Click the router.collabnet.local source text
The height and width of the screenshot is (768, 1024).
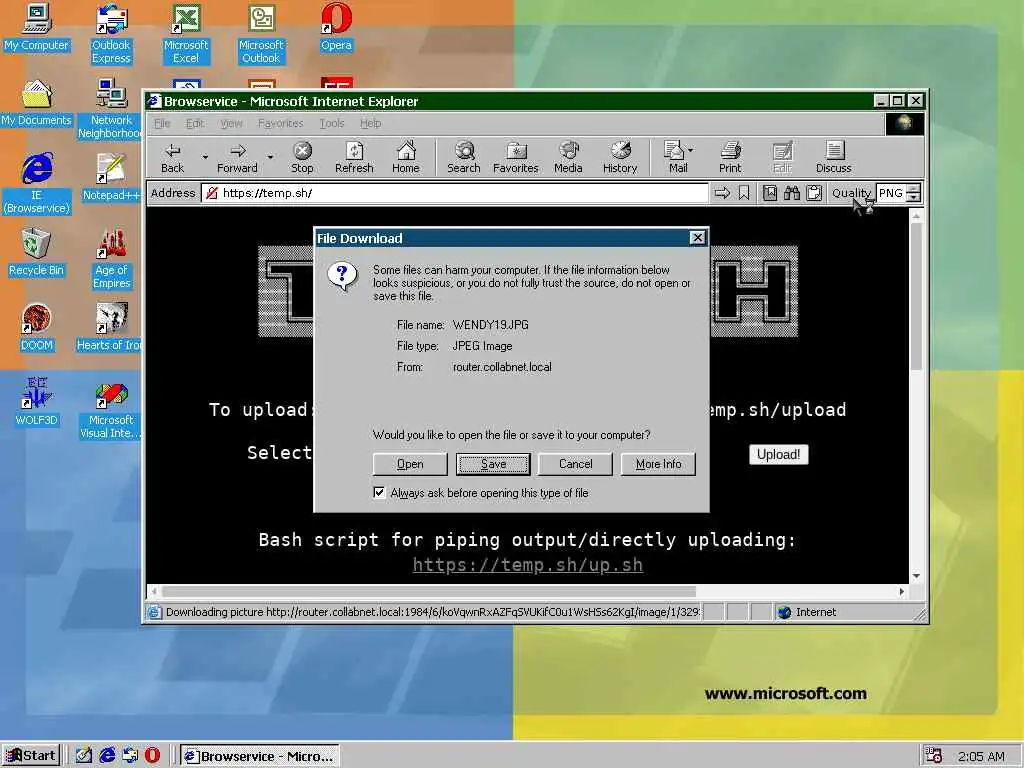tap(502, 367)
